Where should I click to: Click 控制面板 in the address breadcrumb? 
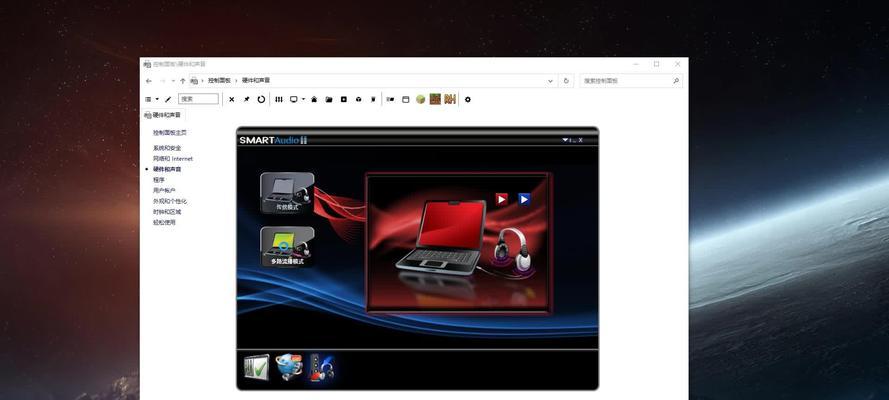coord(219,81)
